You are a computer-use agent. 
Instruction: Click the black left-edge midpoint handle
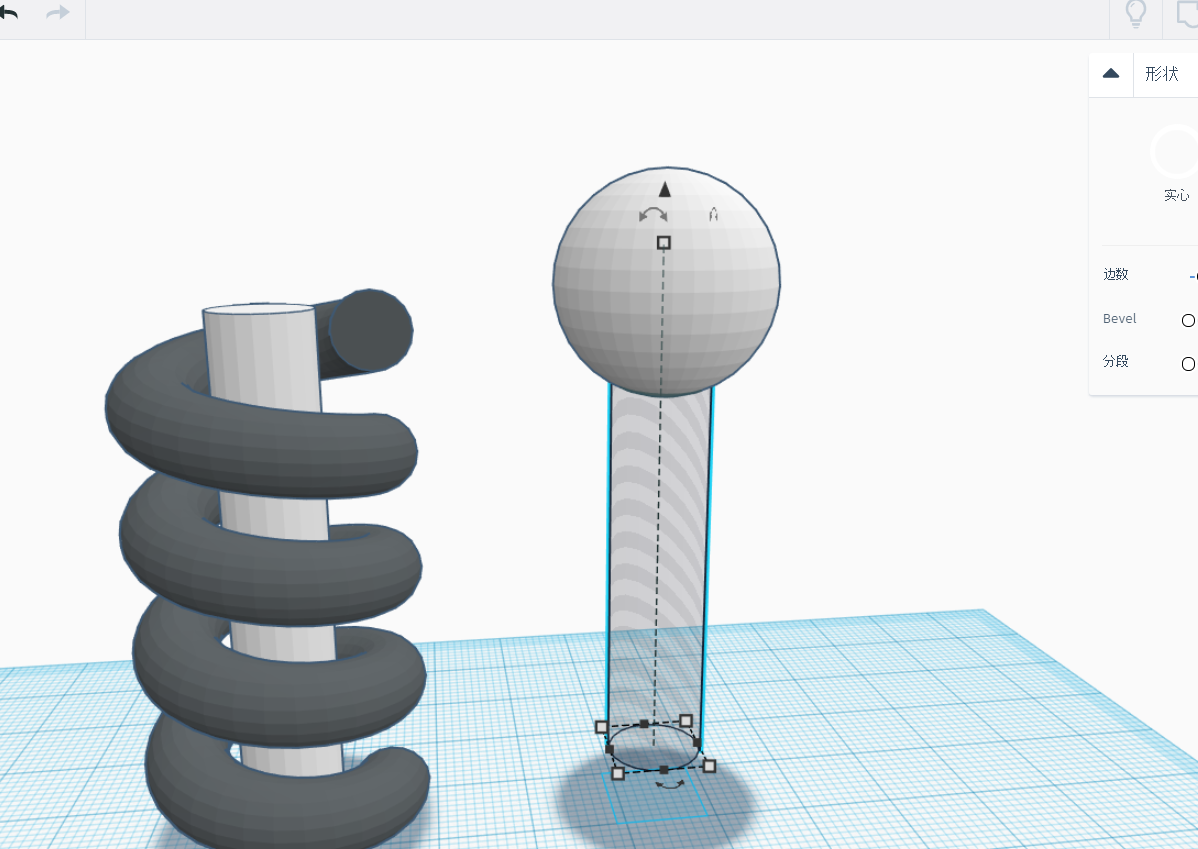click(610, 750)
